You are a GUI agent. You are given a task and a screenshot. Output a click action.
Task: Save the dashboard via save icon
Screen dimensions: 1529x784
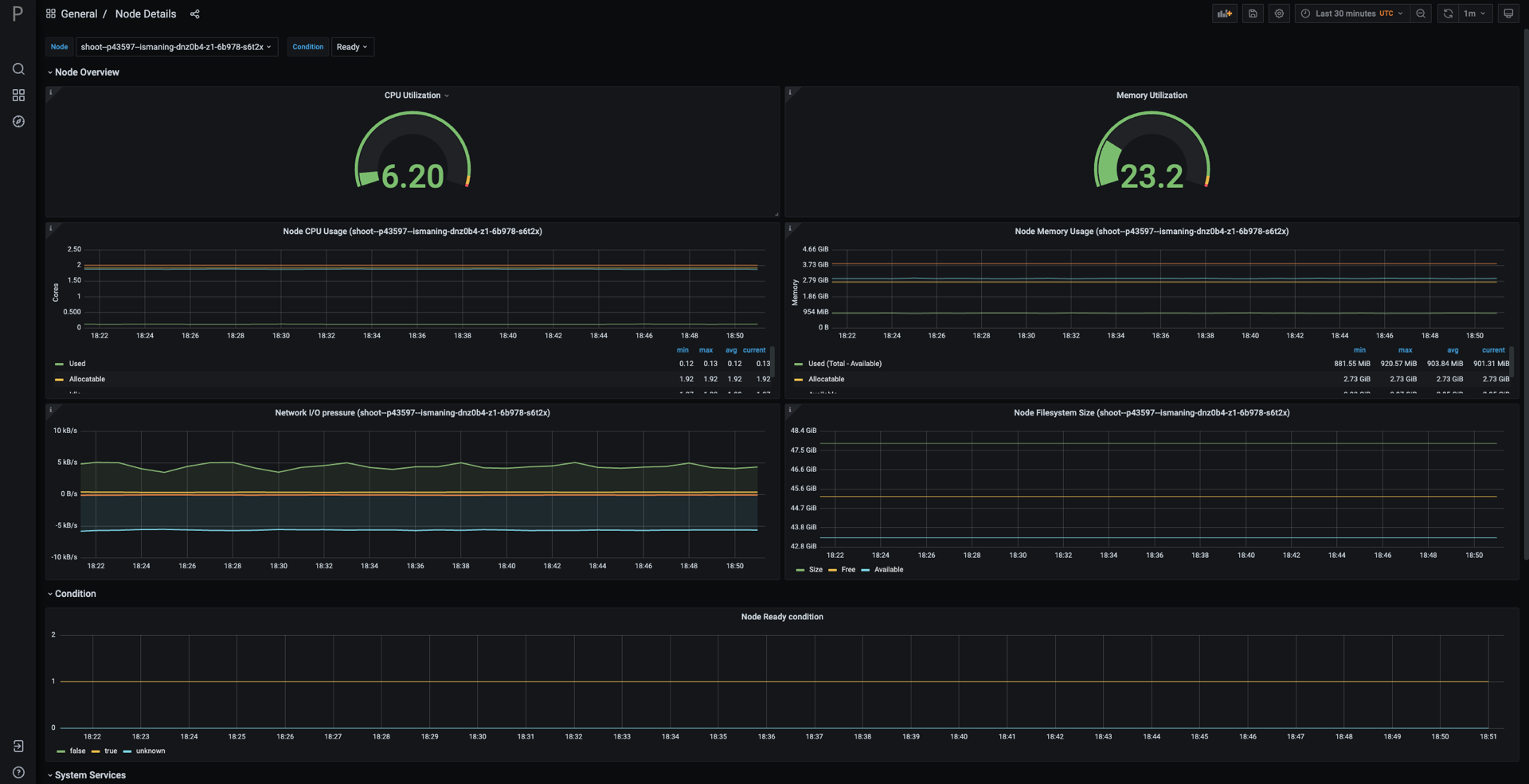[1252, 14]
